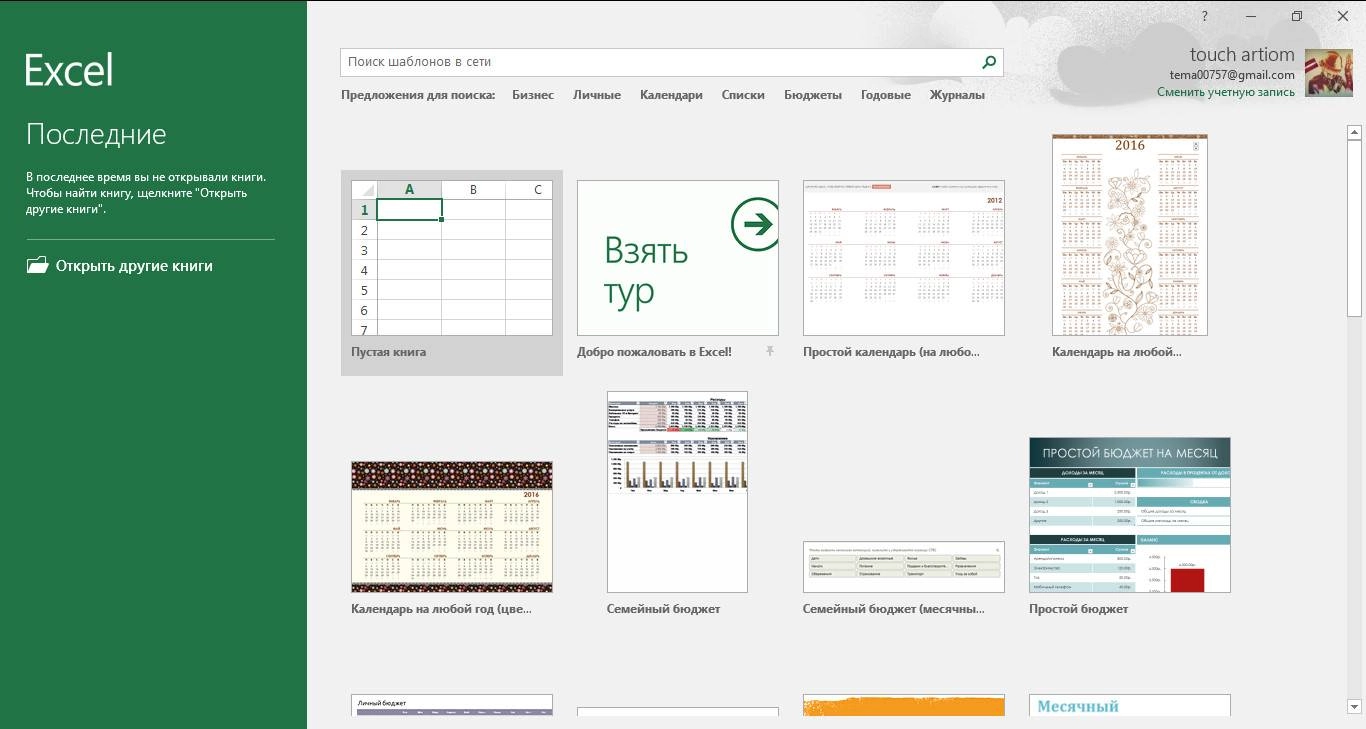
Task: Close the Excel window
Action: click(x=1343, y=16)
